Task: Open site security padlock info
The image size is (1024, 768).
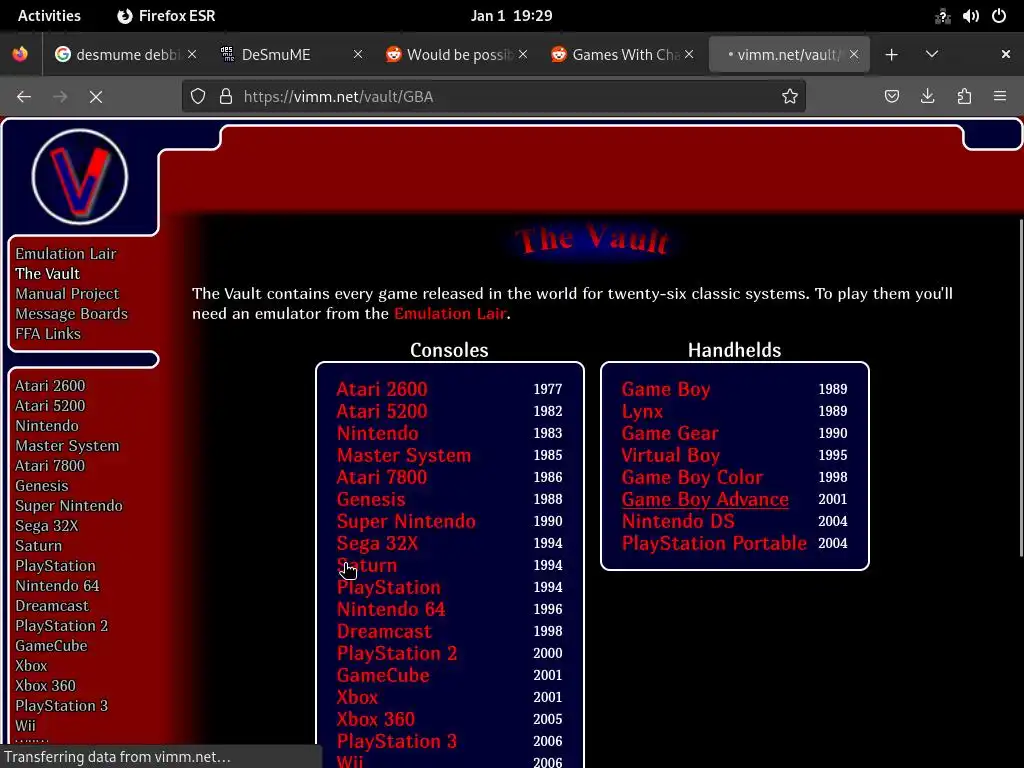Action: (226, 97)
